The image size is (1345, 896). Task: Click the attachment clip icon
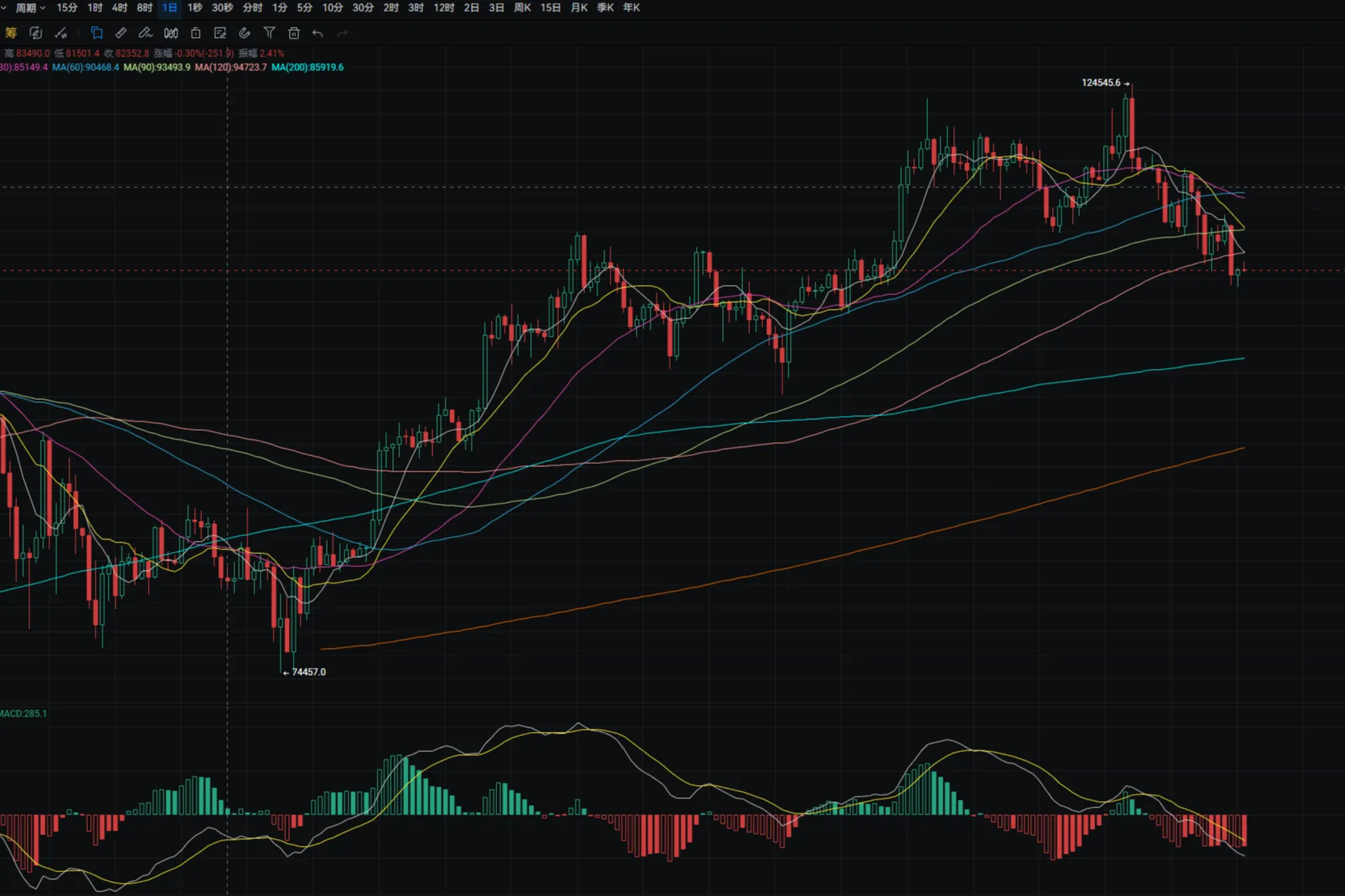point(244,33)
